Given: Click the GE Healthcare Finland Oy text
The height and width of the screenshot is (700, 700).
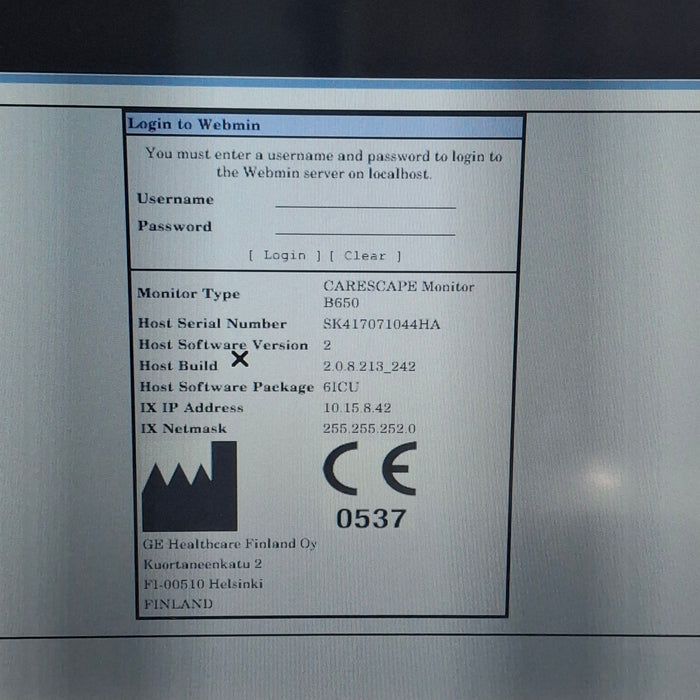Looking at the screenshot, I should click(230, 544).
